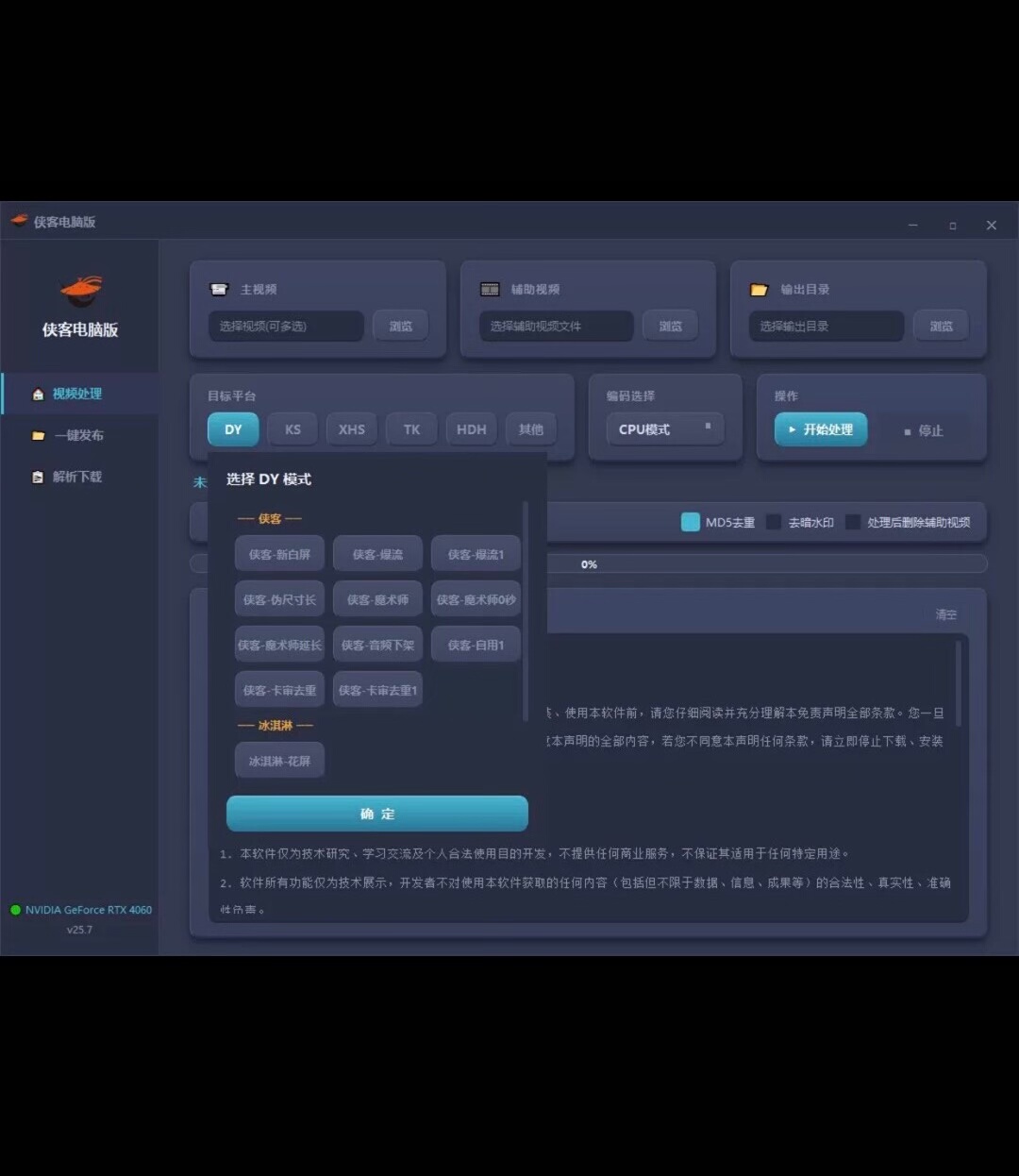Choose the 侠客-自用1 mode

click(476, 645)
